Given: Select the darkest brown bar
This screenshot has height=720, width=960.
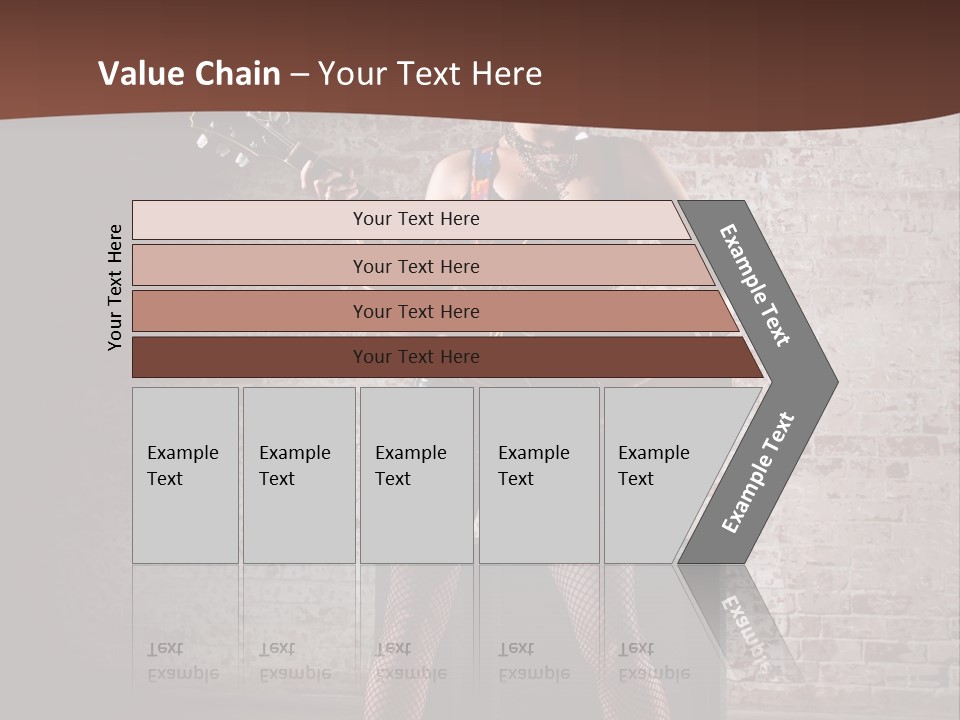Looking at the screenshot, I should pyautogui.click(x=415, y=357).
